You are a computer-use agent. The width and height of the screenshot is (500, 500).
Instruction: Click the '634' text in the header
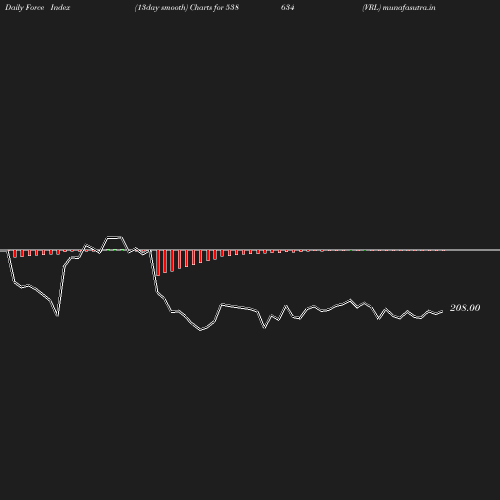coord(287,8)
